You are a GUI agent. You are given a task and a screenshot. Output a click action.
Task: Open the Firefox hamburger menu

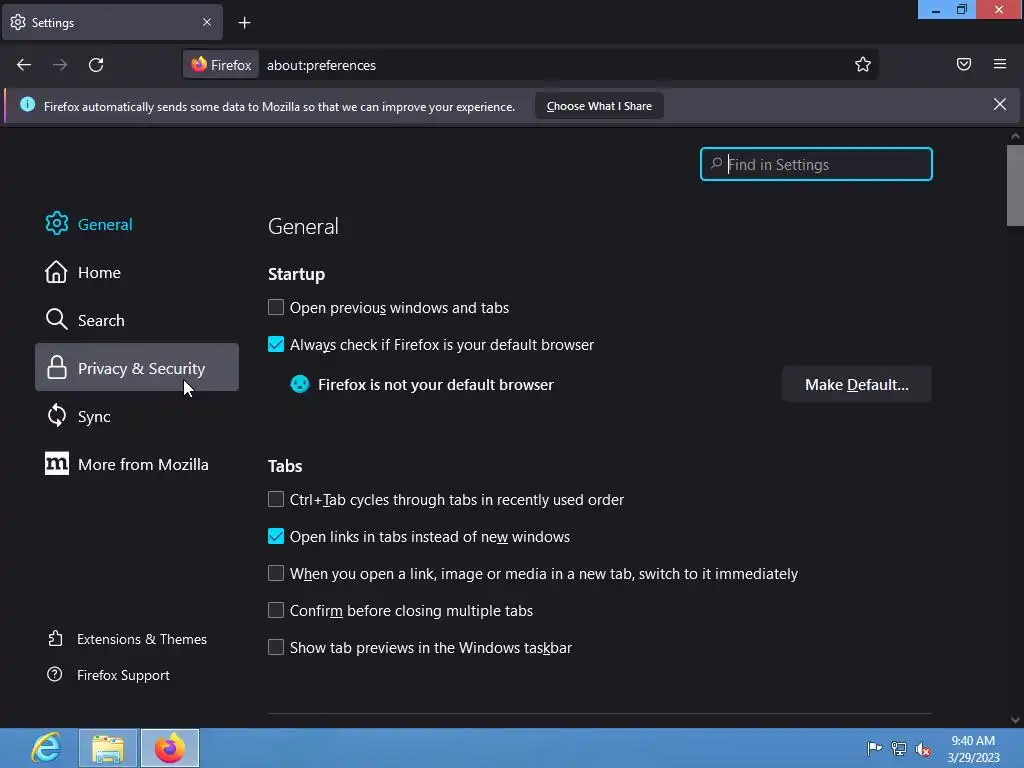(1000, 64)
